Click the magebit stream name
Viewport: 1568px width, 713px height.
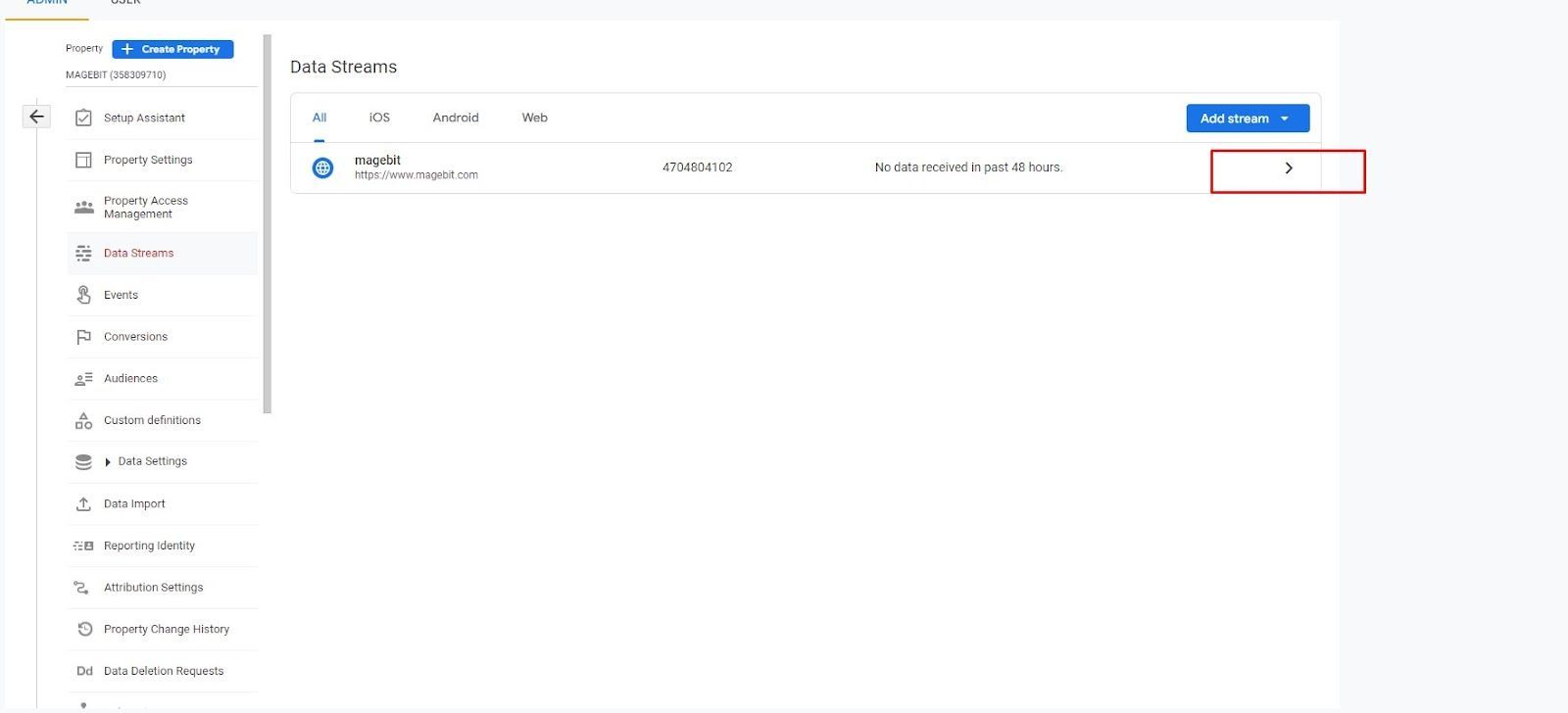[377, 160]
